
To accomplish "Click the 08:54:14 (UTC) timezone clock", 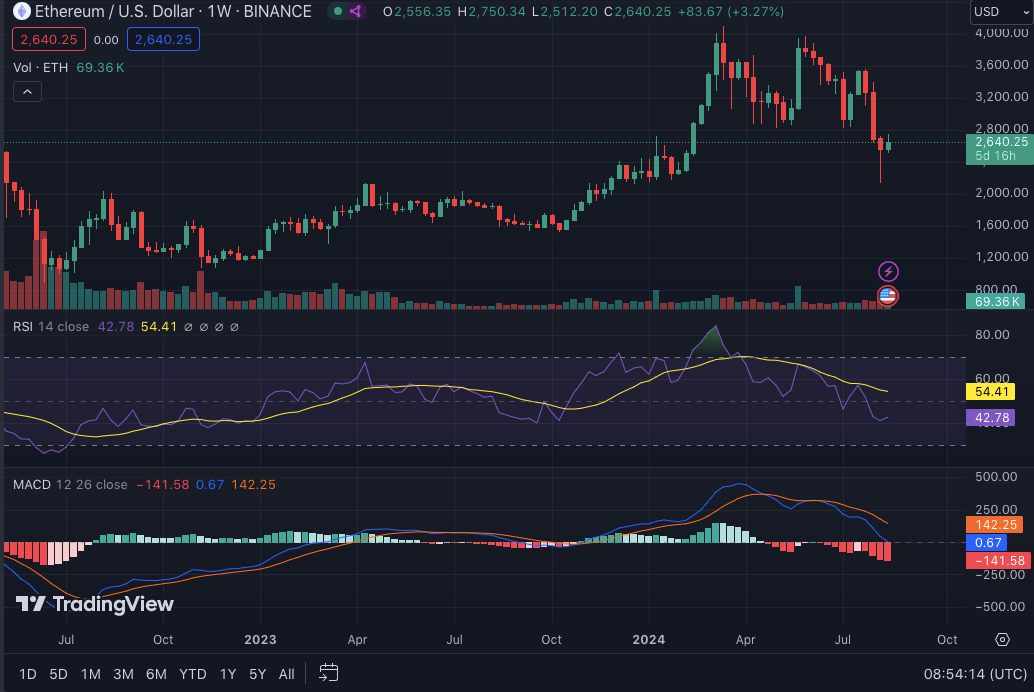I will (x=975, y=674).
